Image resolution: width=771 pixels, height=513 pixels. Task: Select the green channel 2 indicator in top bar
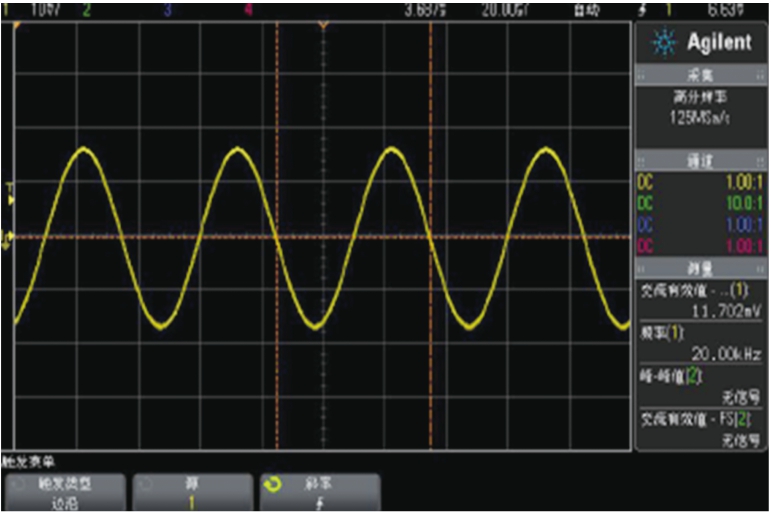[85, 10]
